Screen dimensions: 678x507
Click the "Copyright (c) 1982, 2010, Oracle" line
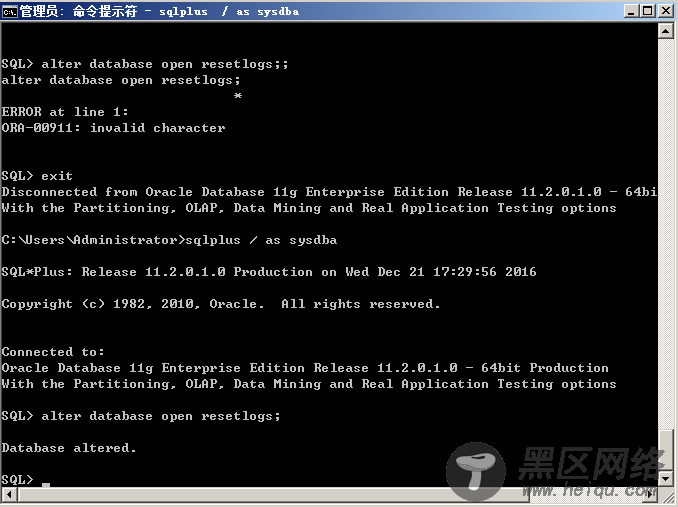point(221,304)
